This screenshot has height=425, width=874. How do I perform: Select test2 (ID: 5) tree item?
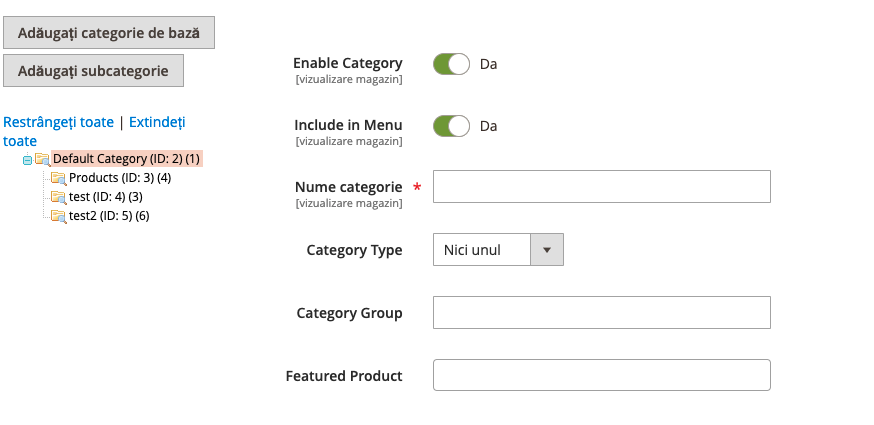point(109,216)
